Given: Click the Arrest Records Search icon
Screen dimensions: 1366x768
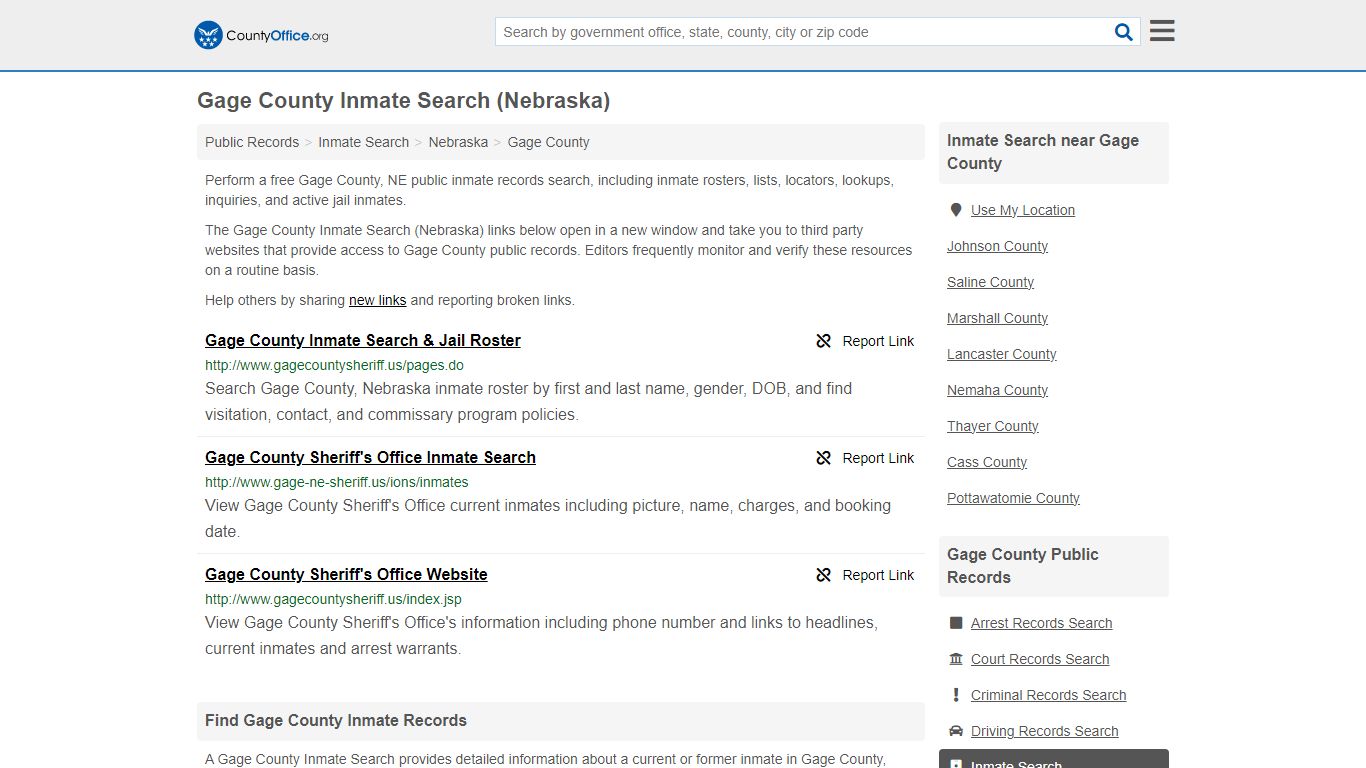Looking at the screenshot, I should (956, 623).
